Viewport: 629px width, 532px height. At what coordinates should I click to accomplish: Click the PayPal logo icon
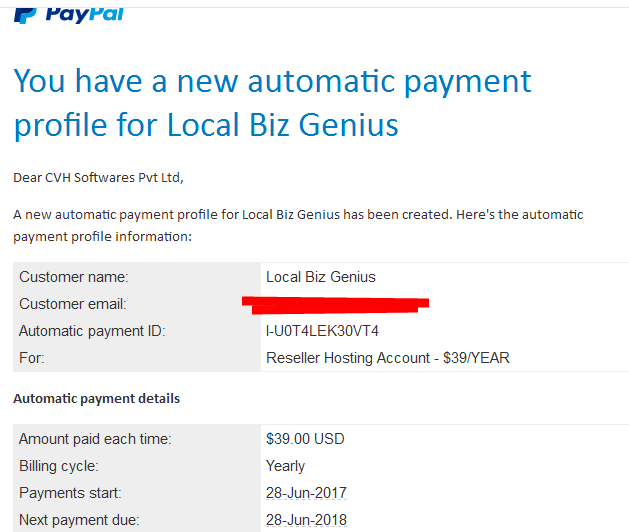pos(25,15)
